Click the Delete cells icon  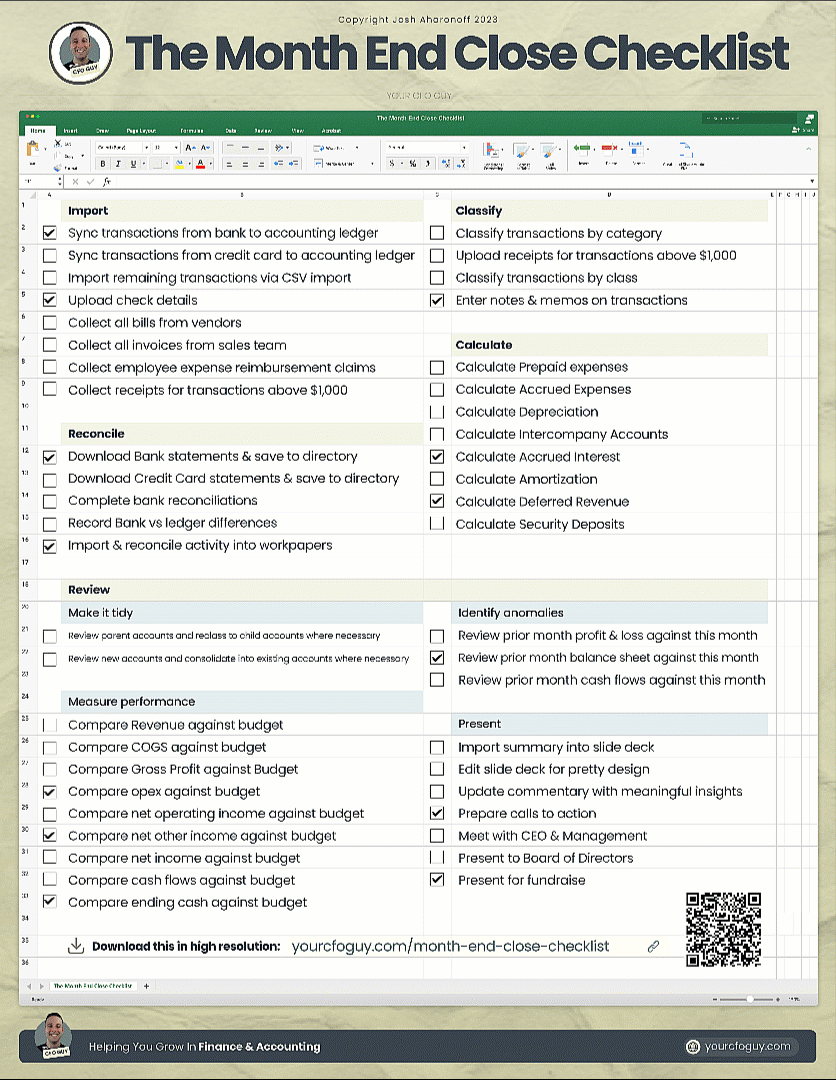(610, 148)
